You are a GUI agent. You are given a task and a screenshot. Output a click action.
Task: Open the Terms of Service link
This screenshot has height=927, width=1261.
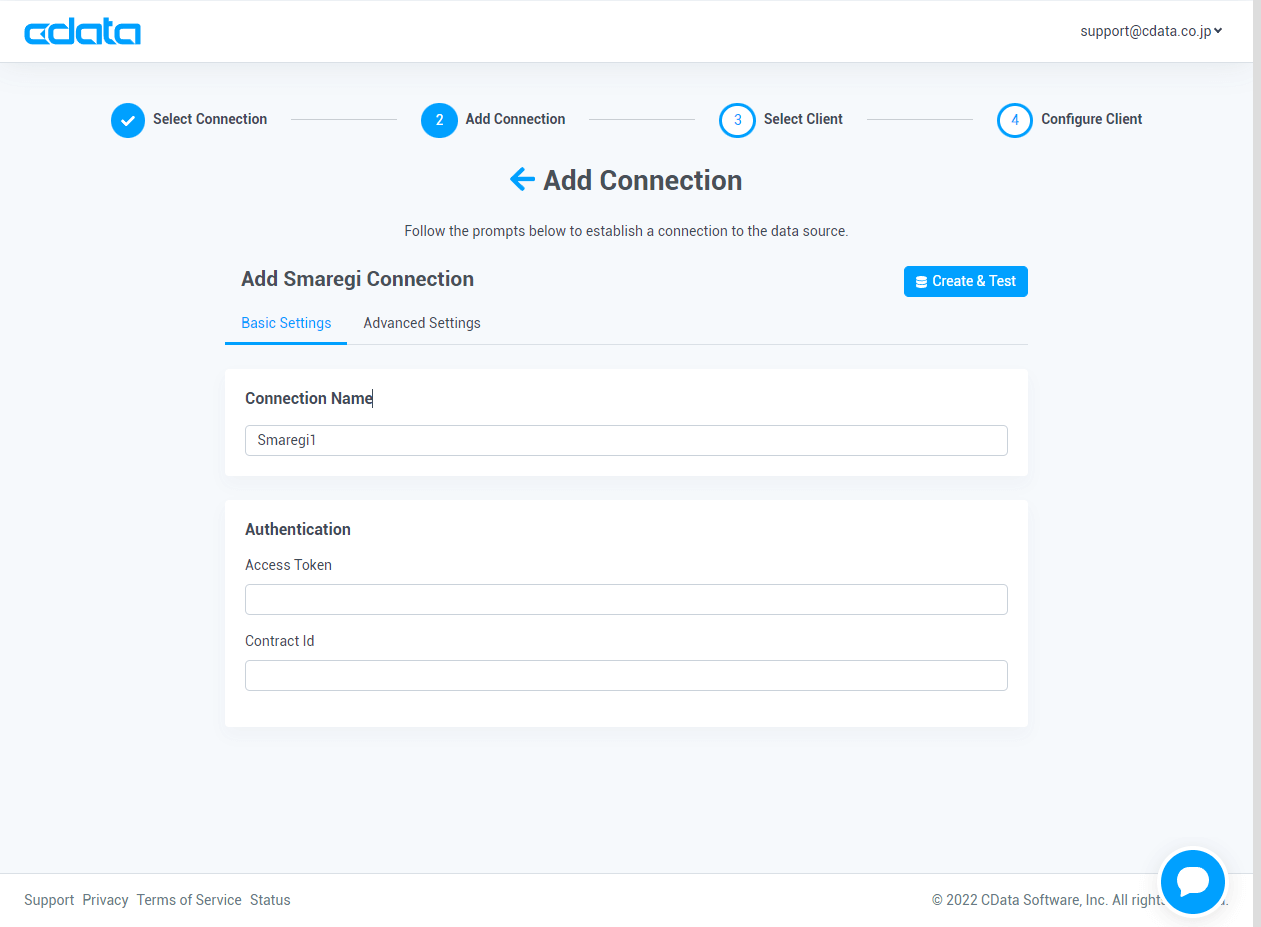[189, 900]
